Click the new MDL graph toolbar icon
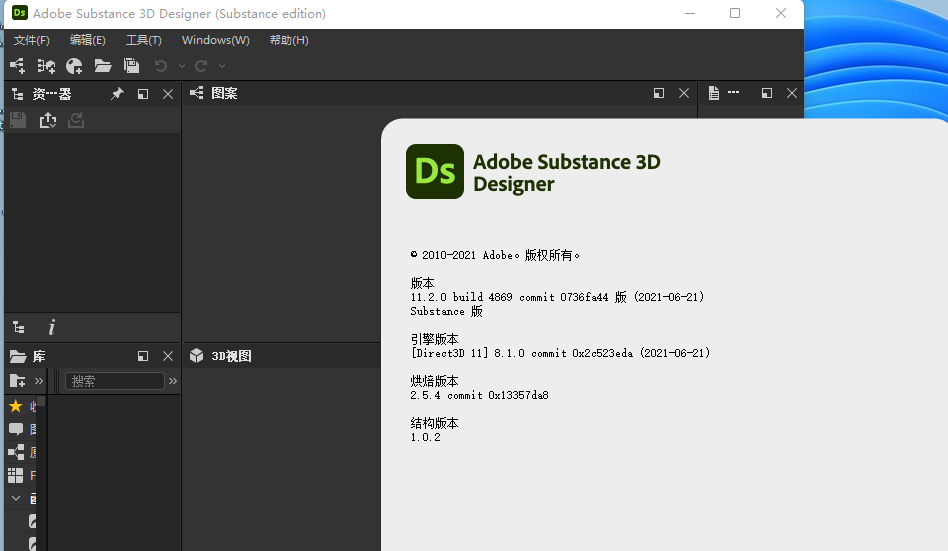 click(x=46, y=66)
